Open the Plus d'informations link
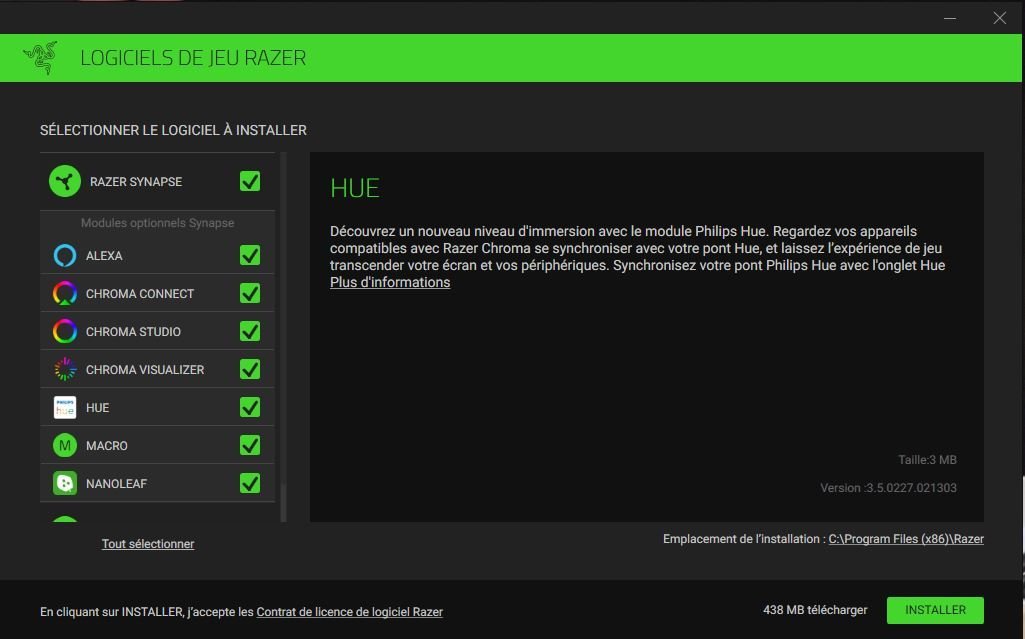The height and width of the screenshot is (639, 1025). coord(390,283)
